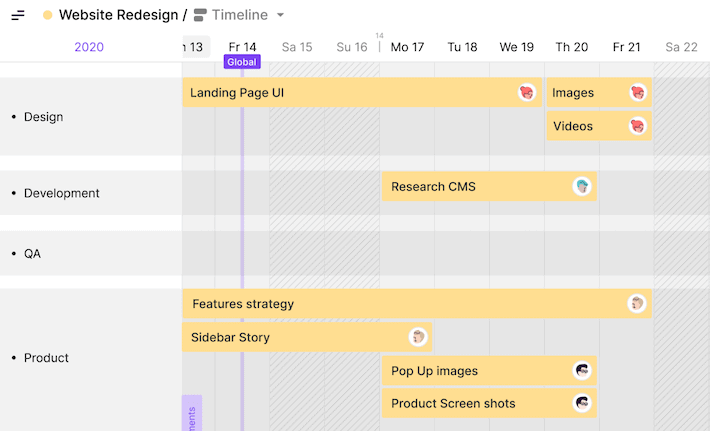Select the Global marker on timeline
710x431 pixels.
click(x=242, y=62)
